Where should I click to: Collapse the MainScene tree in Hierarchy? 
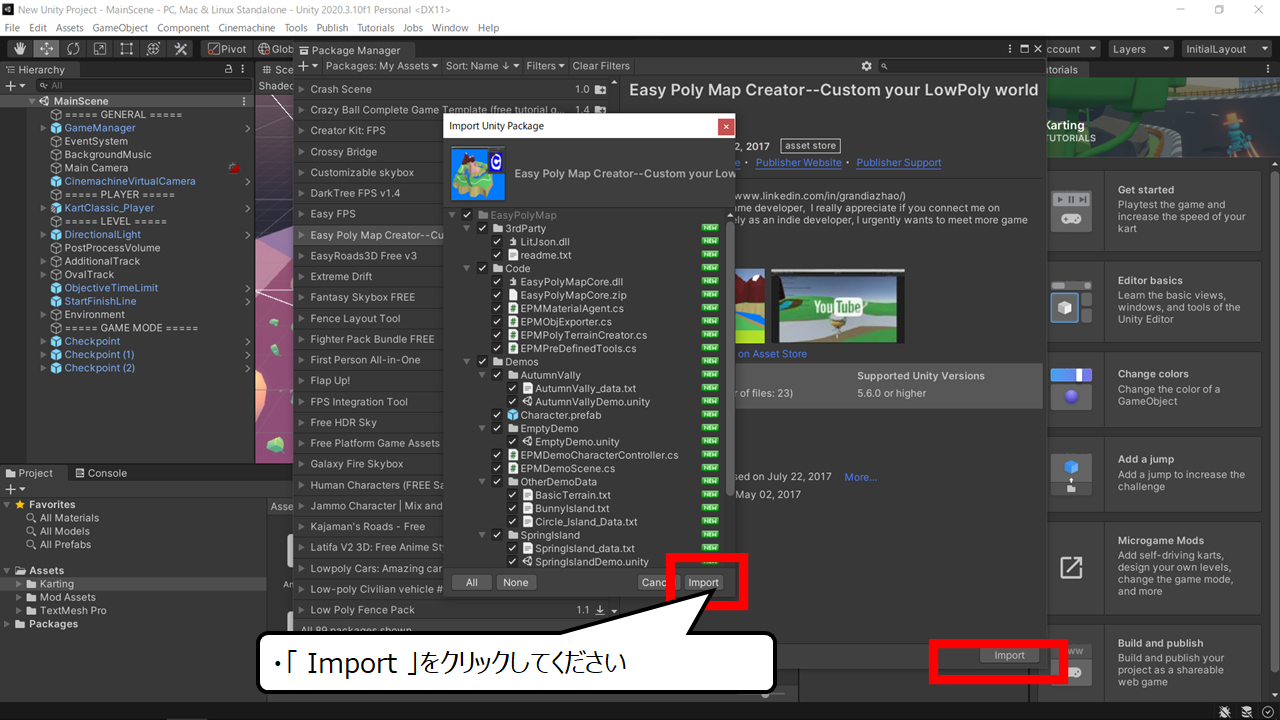point(32,102)
